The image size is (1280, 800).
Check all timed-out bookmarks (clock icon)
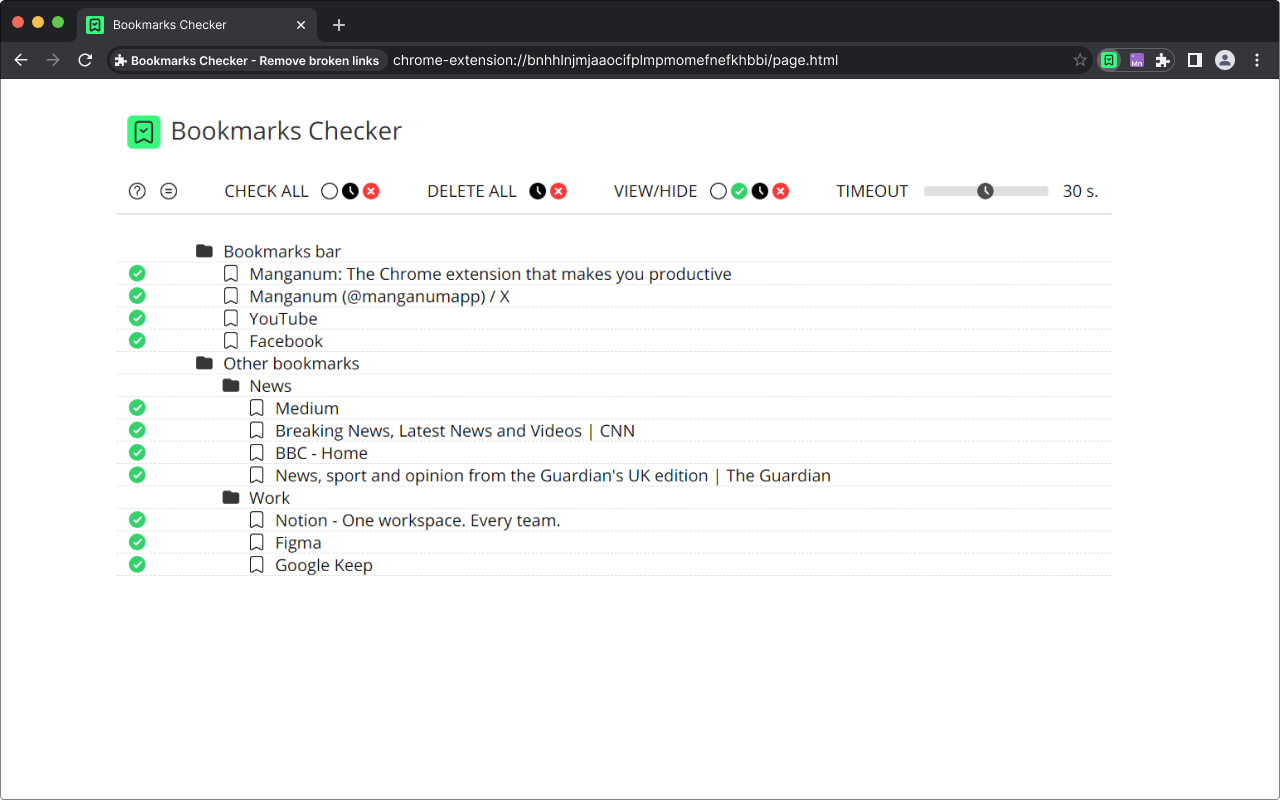pos(350,191)
